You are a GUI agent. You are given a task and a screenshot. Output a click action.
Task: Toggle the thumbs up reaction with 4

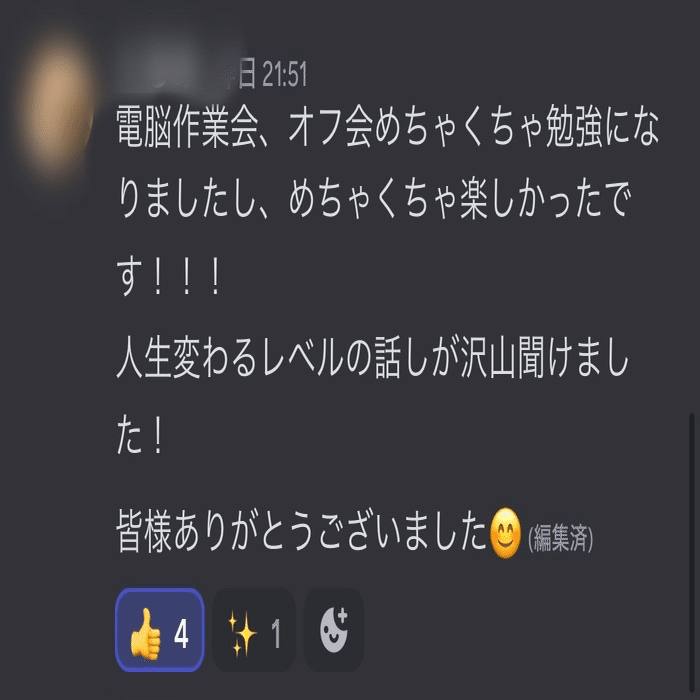point(160,629)
